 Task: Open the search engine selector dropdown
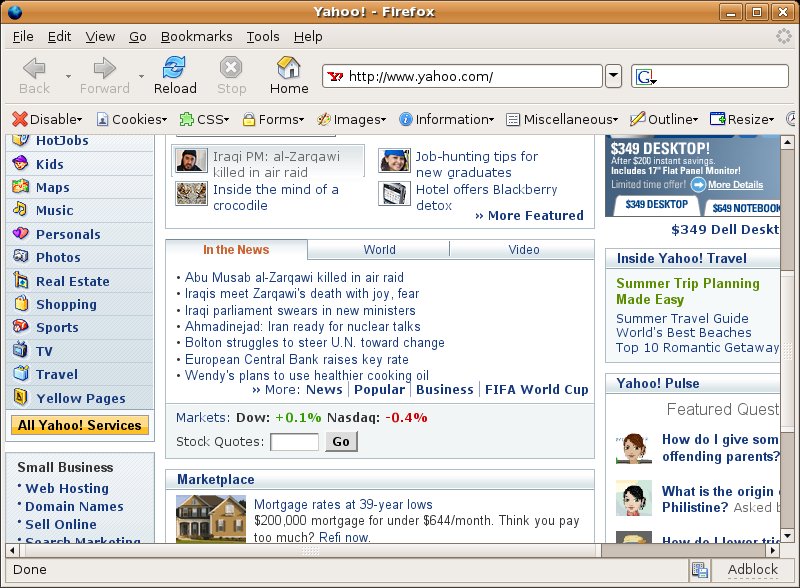click(x=645, y=77)
